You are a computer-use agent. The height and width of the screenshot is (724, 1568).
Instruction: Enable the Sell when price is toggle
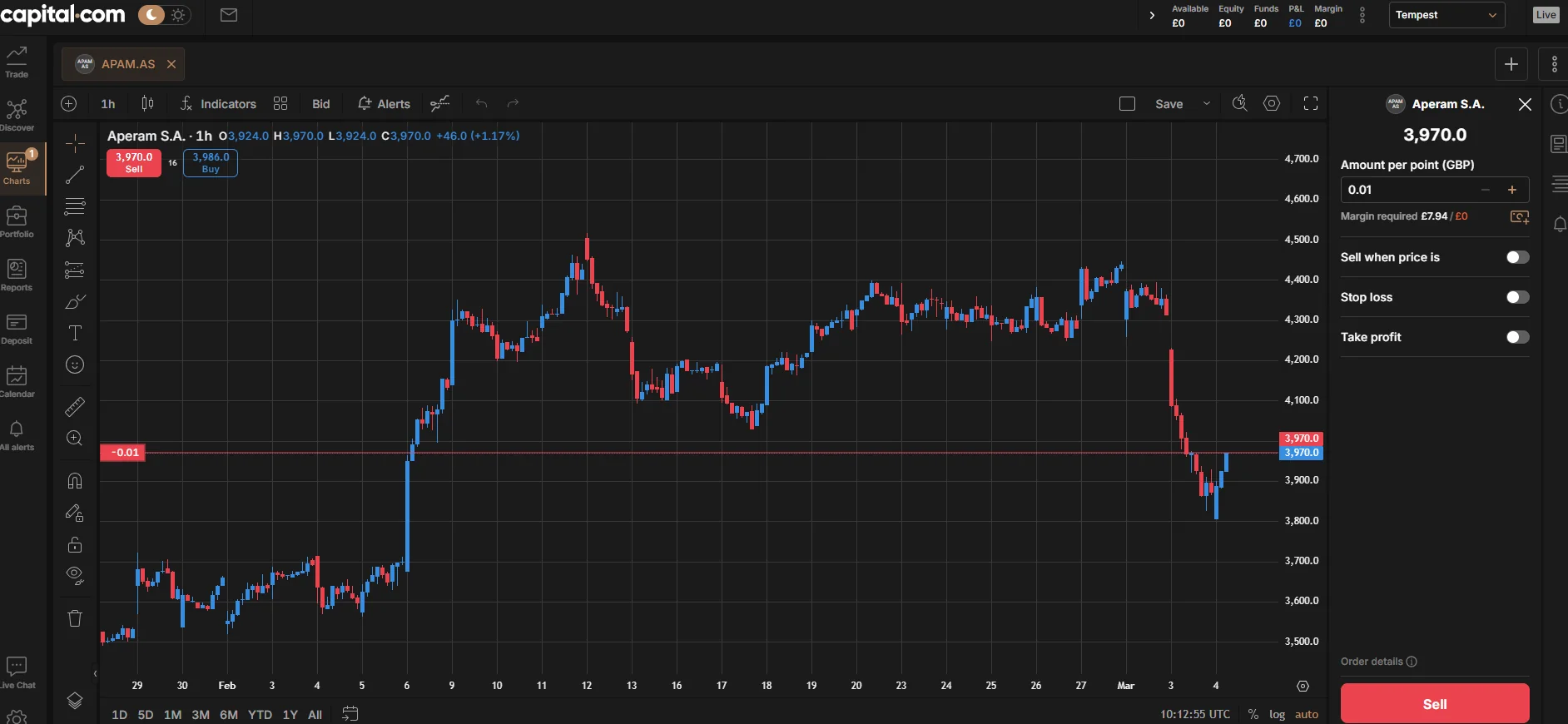tap(1518, 257)
